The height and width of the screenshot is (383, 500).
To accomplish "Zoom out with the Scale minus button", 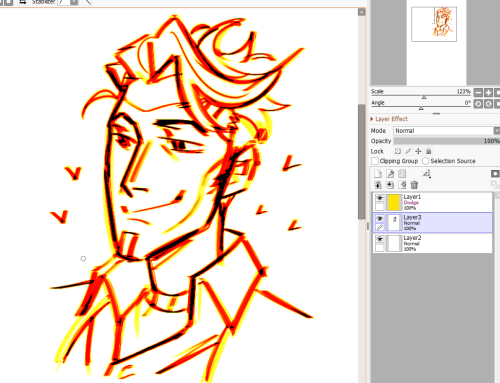I will 478,92.
